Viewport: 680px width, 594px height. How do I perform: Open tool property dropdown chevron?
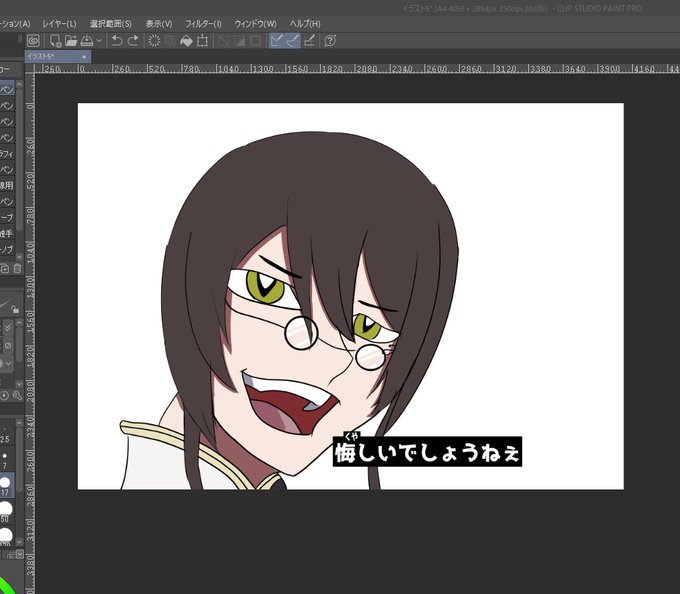tap(8, 363)
